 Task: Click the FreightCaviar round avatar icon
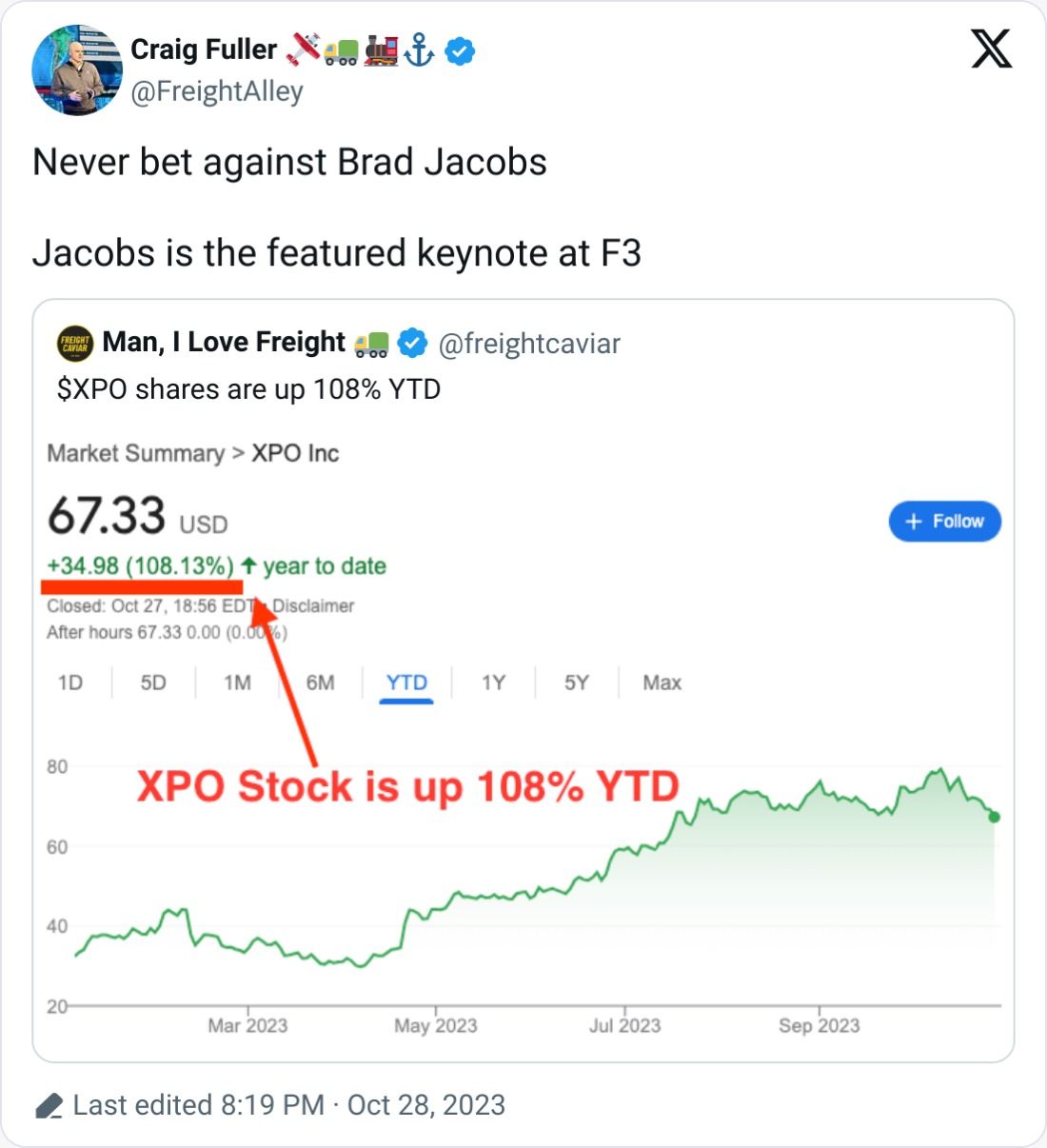point(75,344)
